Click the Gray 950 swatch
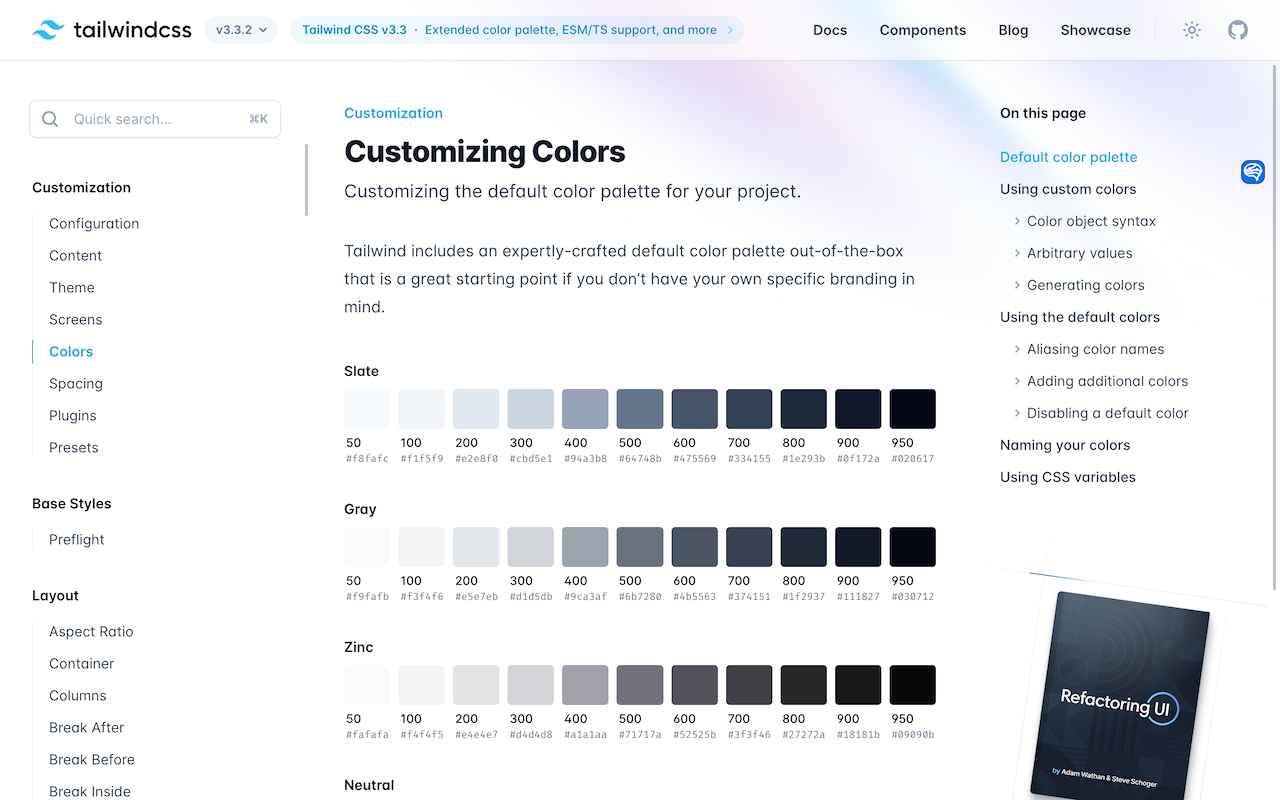The height and width of the screenshot is (800, 1280). tap(912, 547)
